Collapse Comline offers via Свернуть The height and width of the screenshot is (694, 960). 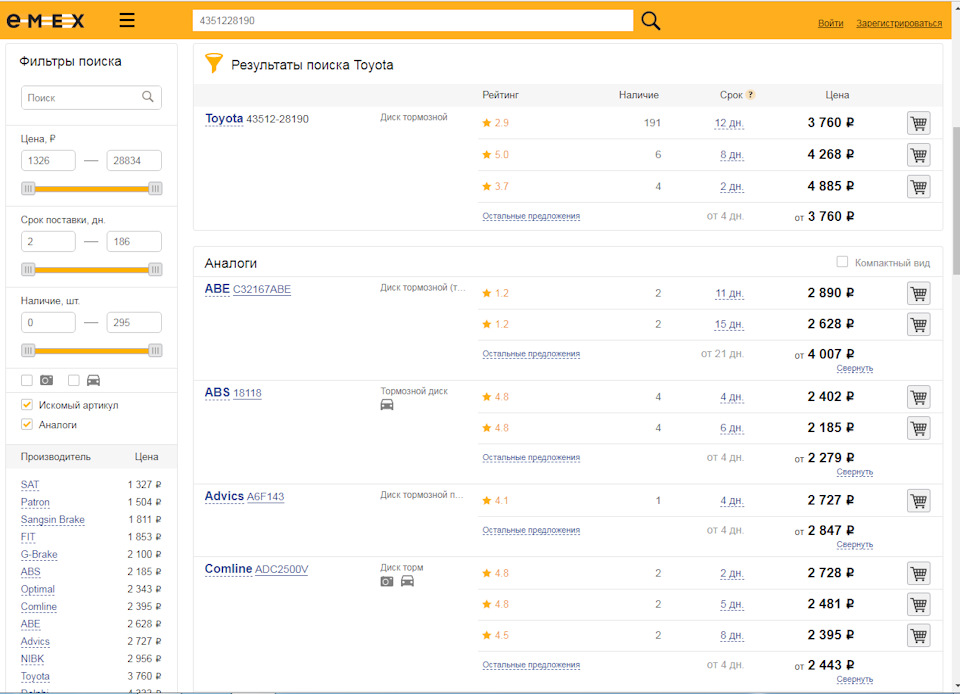pos(855,679)
